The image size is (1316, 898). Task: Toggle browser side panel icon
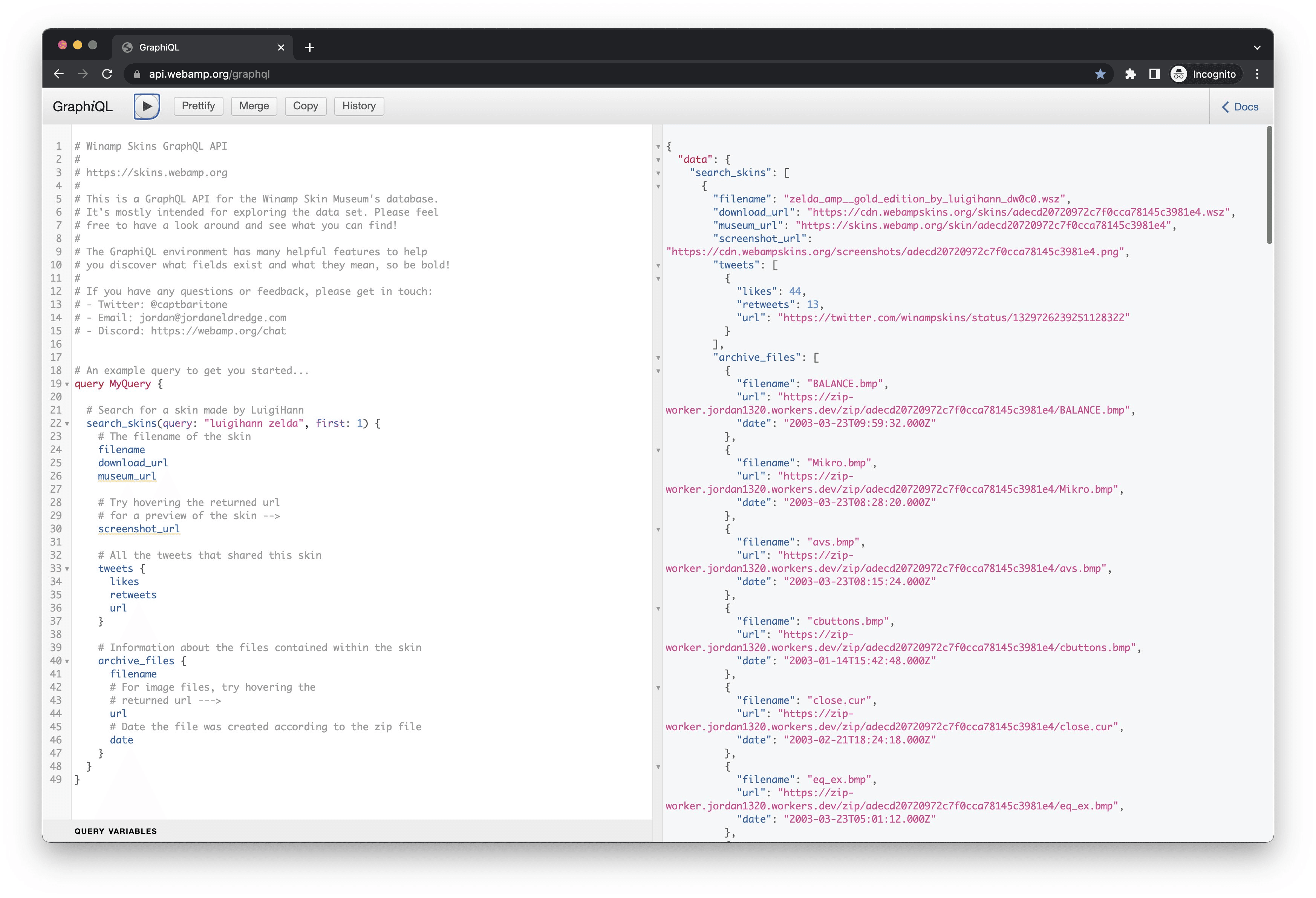[x=1154, y=74]
